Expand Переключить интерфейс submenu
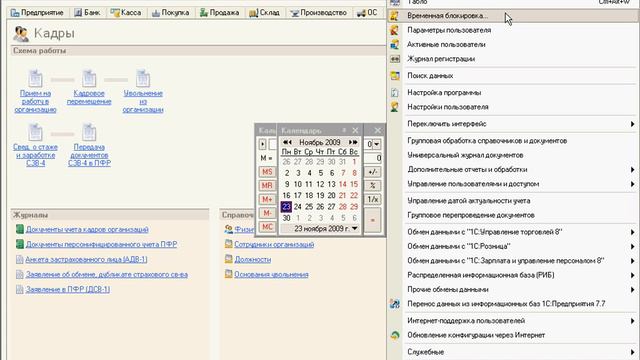 (513, 124)
